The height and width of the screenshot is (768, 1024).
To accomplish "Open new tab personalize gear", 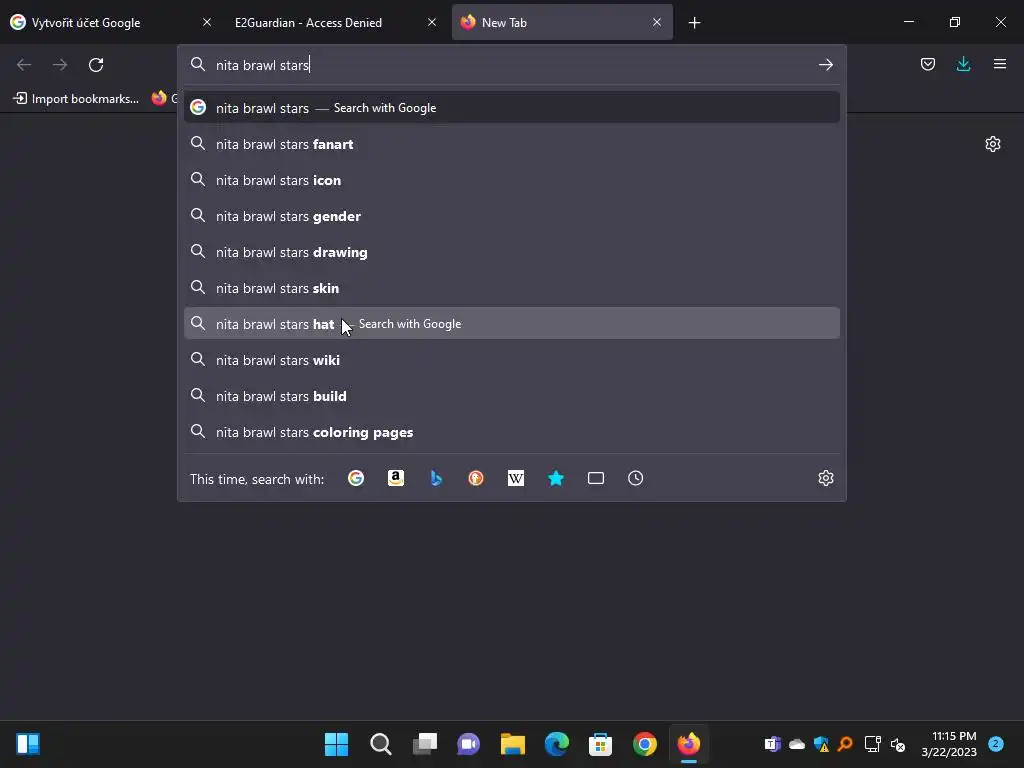I will (993, 144).
